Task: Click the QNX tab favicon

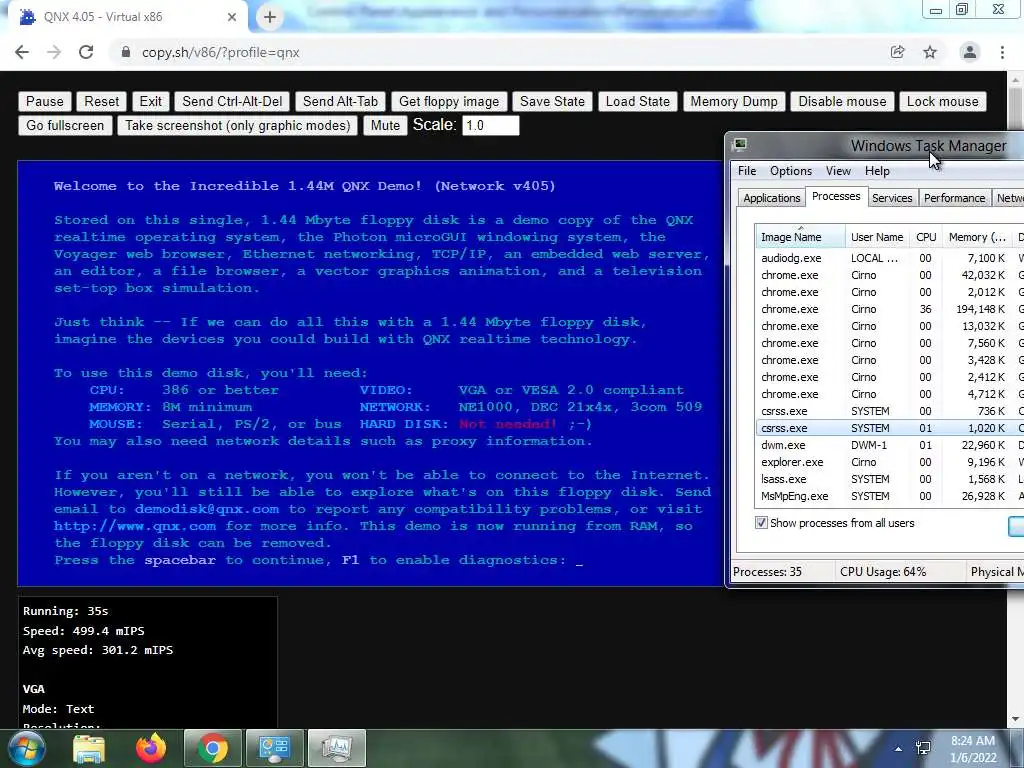Action: click(27, 17)
